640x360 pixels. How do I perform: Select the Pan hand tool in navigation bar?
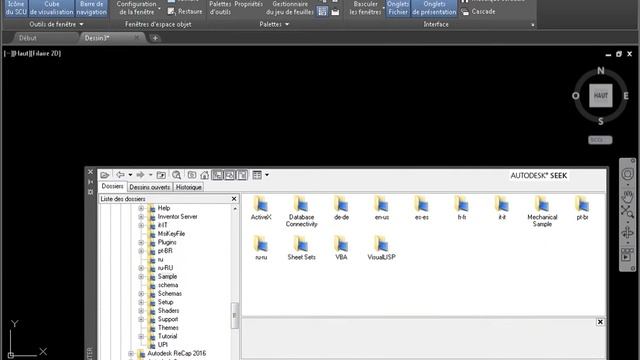(627, 197)
